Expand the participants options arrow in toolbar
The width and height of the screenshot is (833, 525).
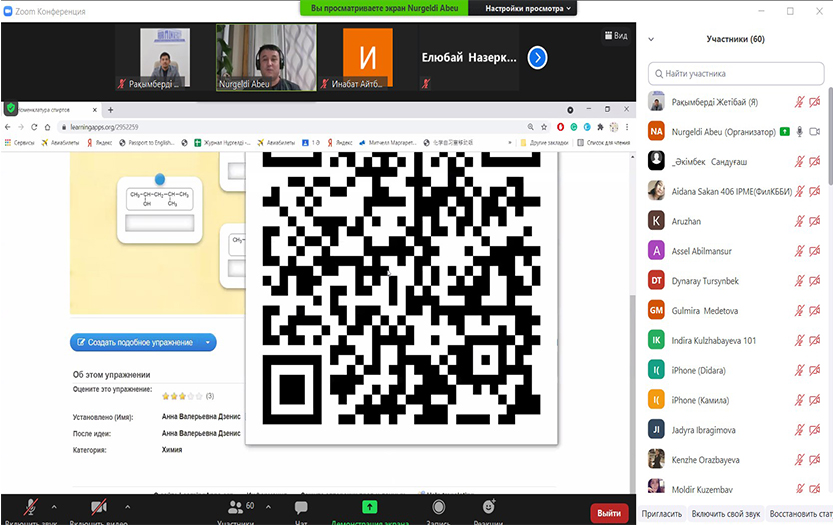coord(268,507)
